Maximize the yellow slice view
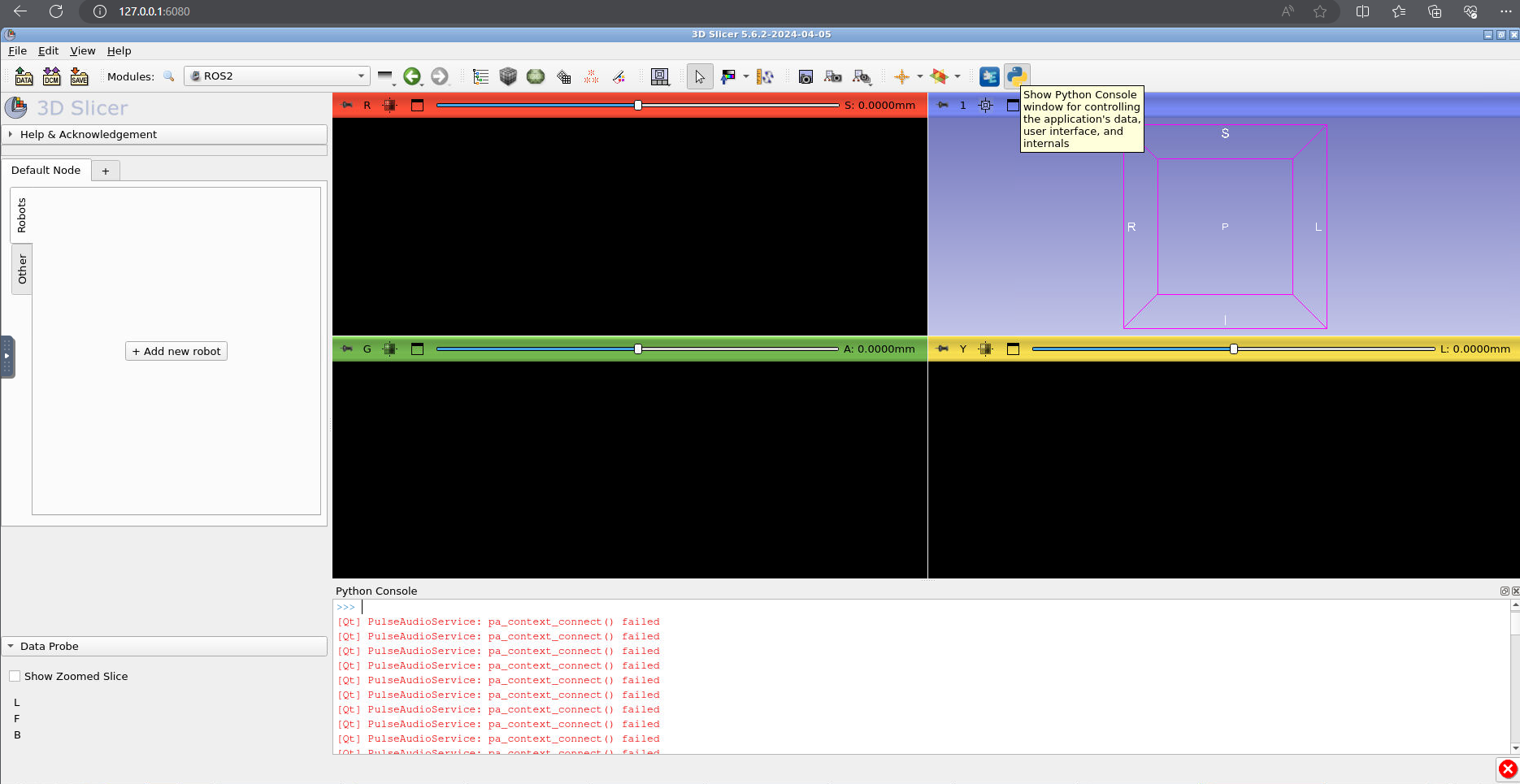The width and height of the screenshot is (1520, 784). point(1013,349)
